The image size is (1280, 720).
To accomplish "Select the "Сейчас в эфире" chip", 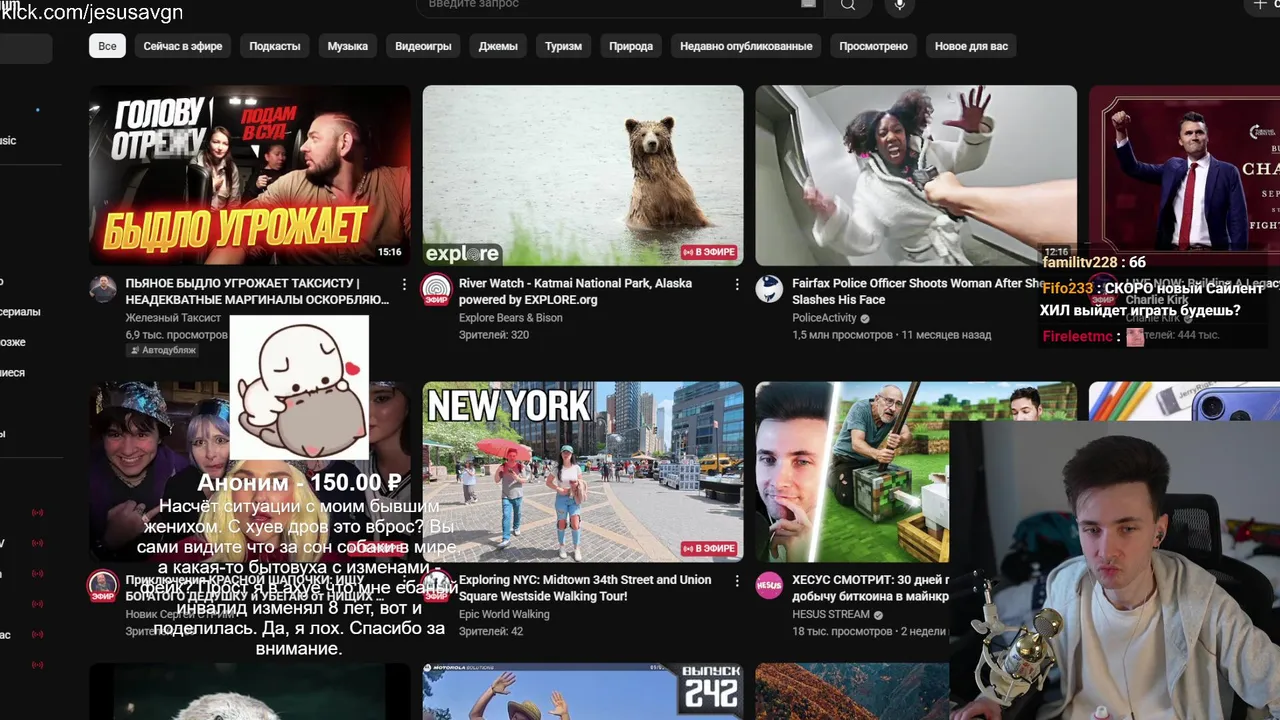I will pyautogui.click(x=183, y=46).
